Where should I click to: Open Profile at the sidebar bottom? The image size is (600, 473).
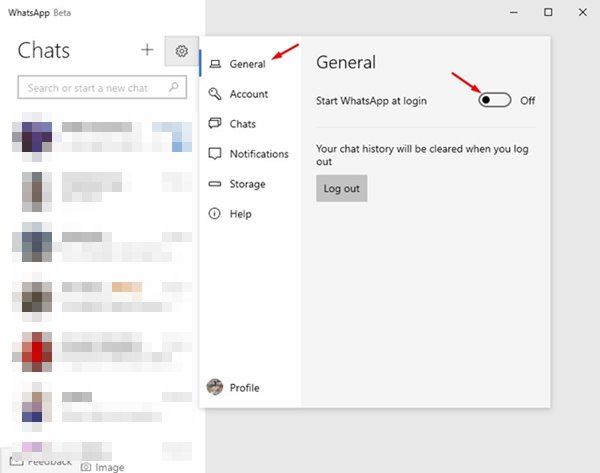[x=245, y=387]
